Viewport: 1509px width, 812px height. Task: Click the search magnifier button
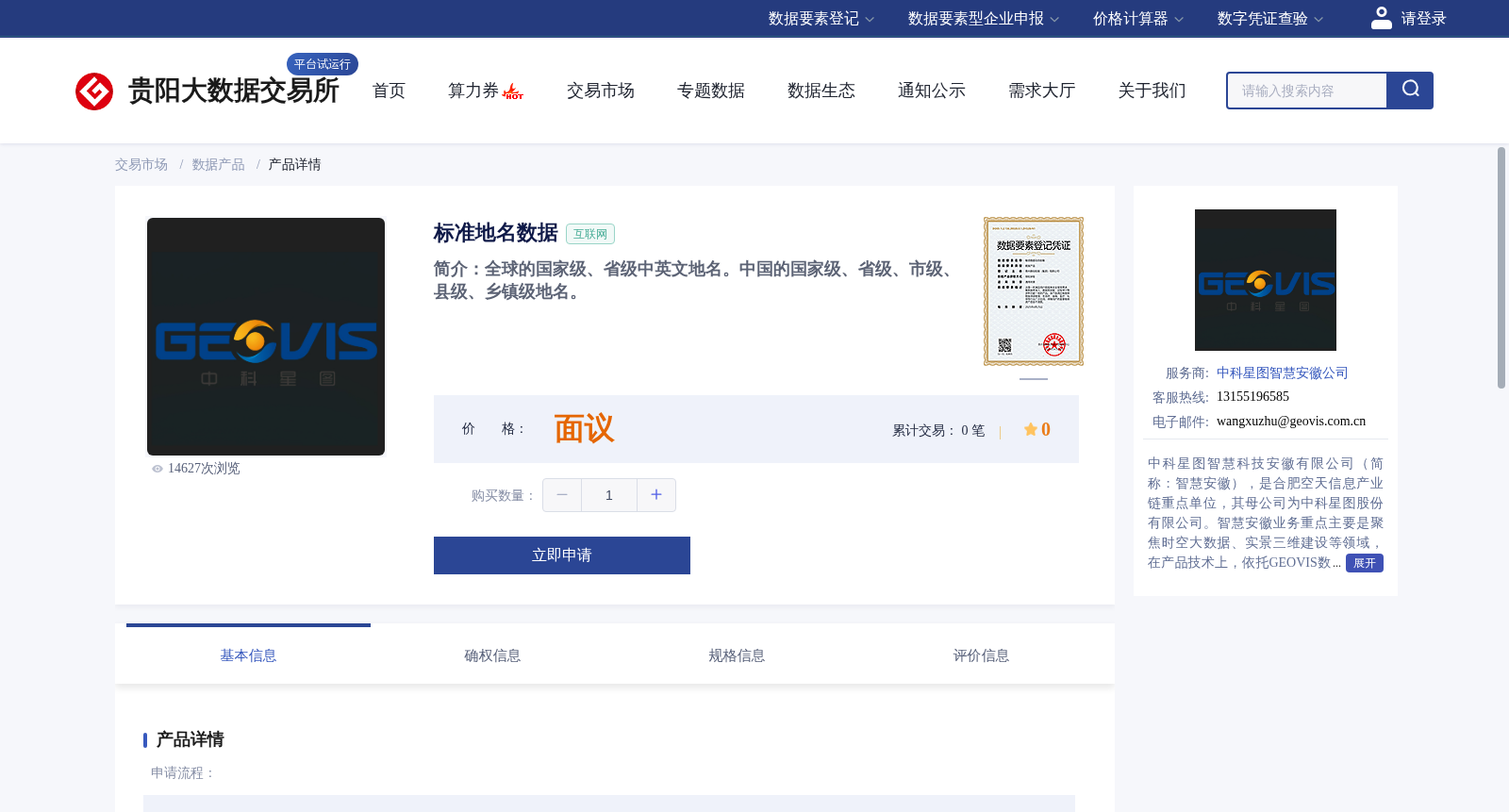point(1410,91)
